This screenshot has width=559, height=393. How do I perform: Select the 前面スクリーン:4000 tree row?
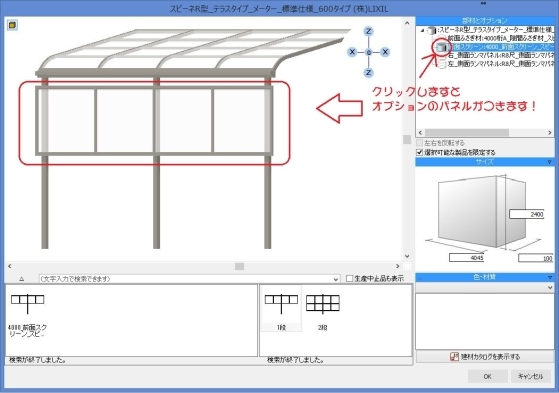(x=502, y=47)
